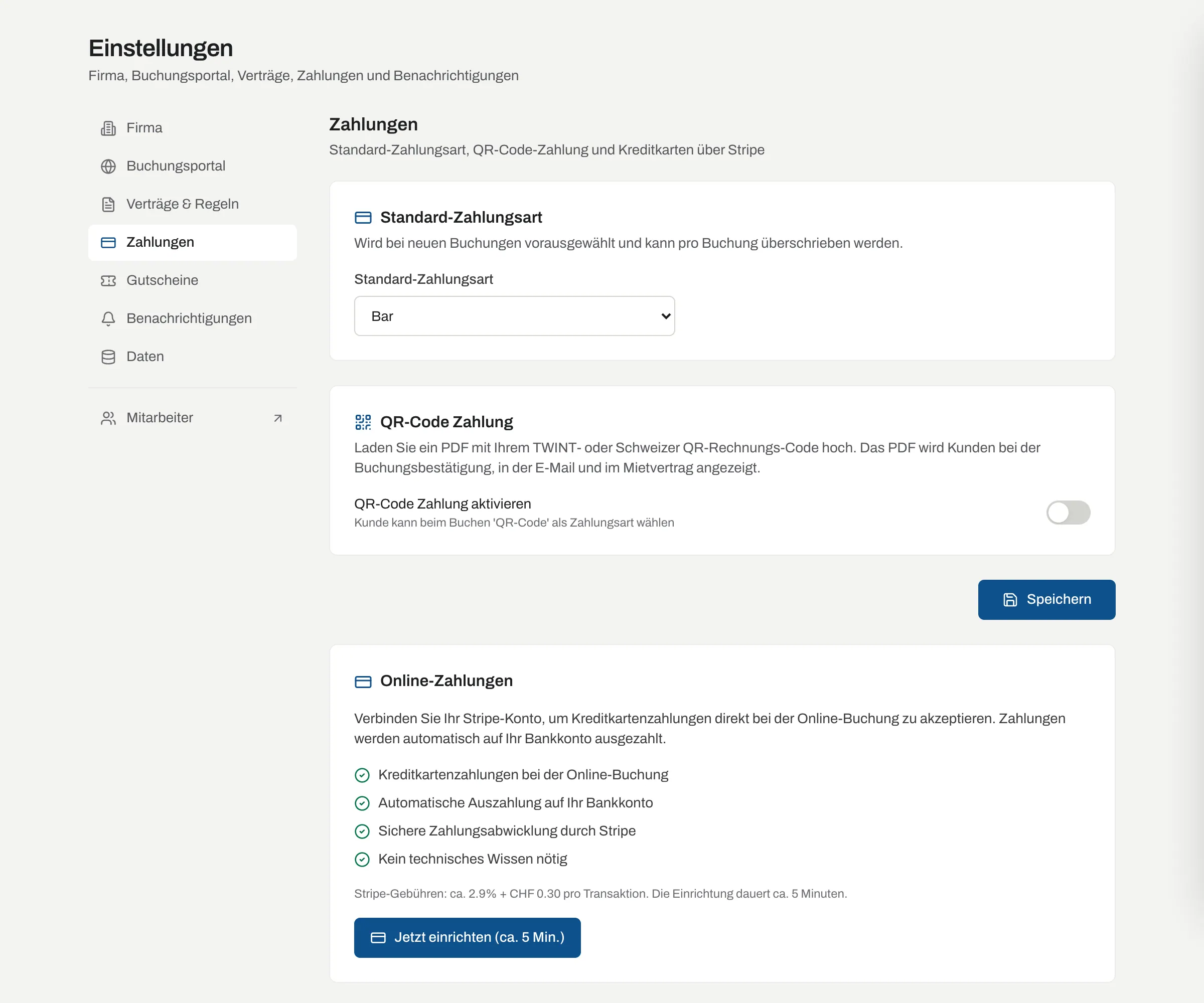Click the save disk icon in Speichern button
The image size is (1204, 1003).
coord(1010,599)
